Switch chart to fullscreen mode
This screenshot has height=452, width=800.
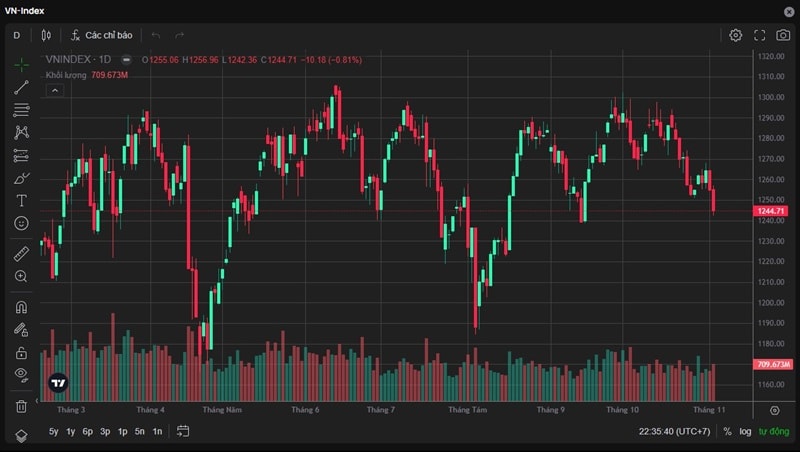760,35
